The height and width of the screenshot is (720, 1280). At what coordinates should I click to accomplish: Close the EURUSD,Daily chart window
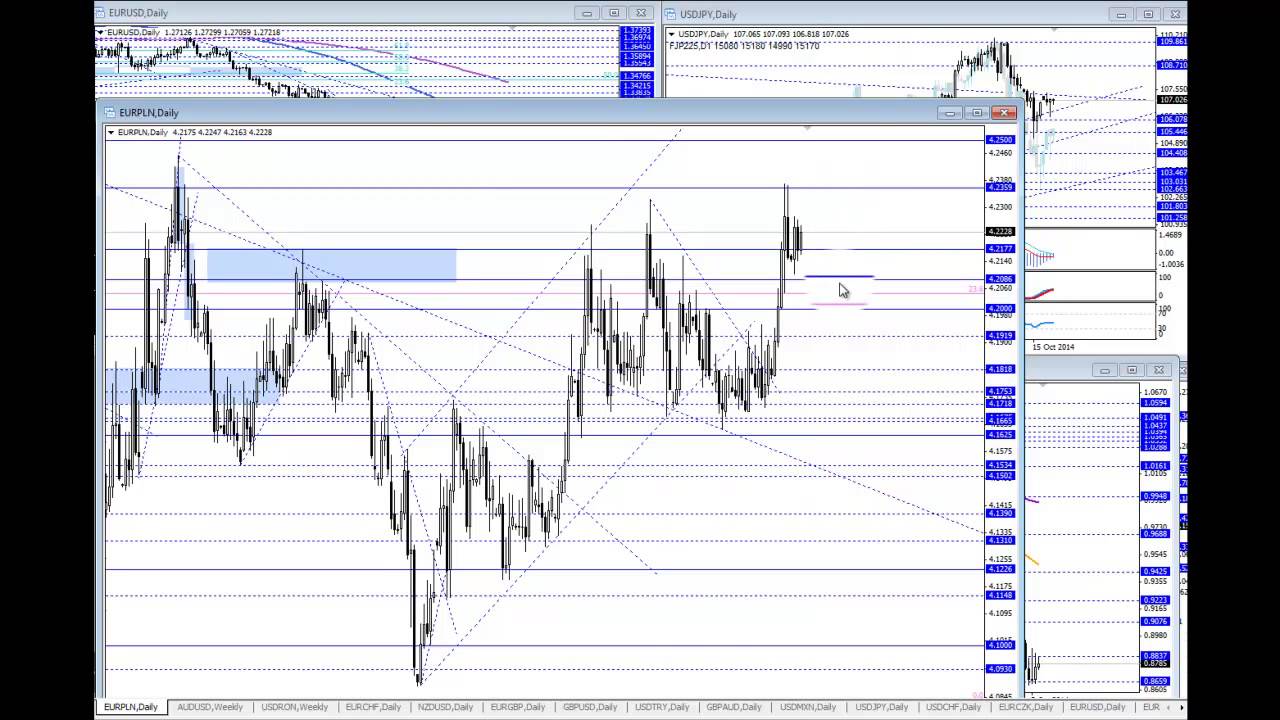[x=641, y=13]
